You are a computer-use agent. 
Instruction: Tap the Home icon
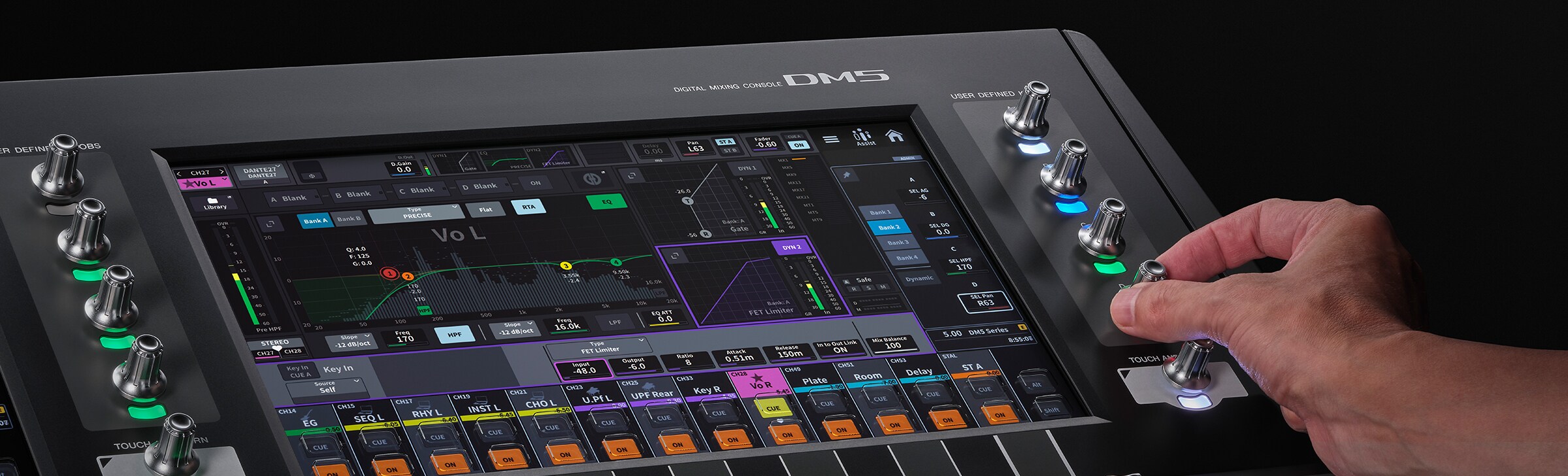click(894, 136)
